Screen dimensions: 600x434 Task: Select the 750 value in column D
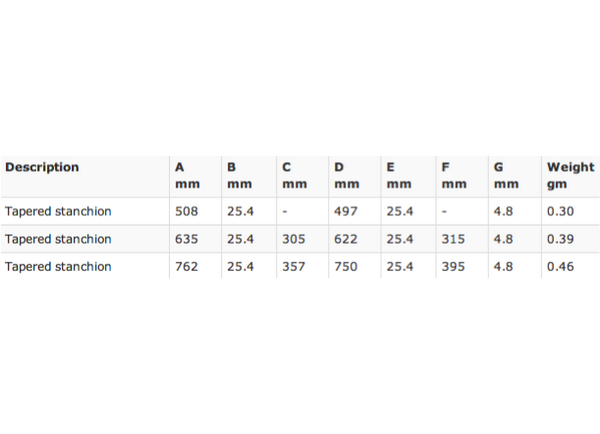coord(346,267)
